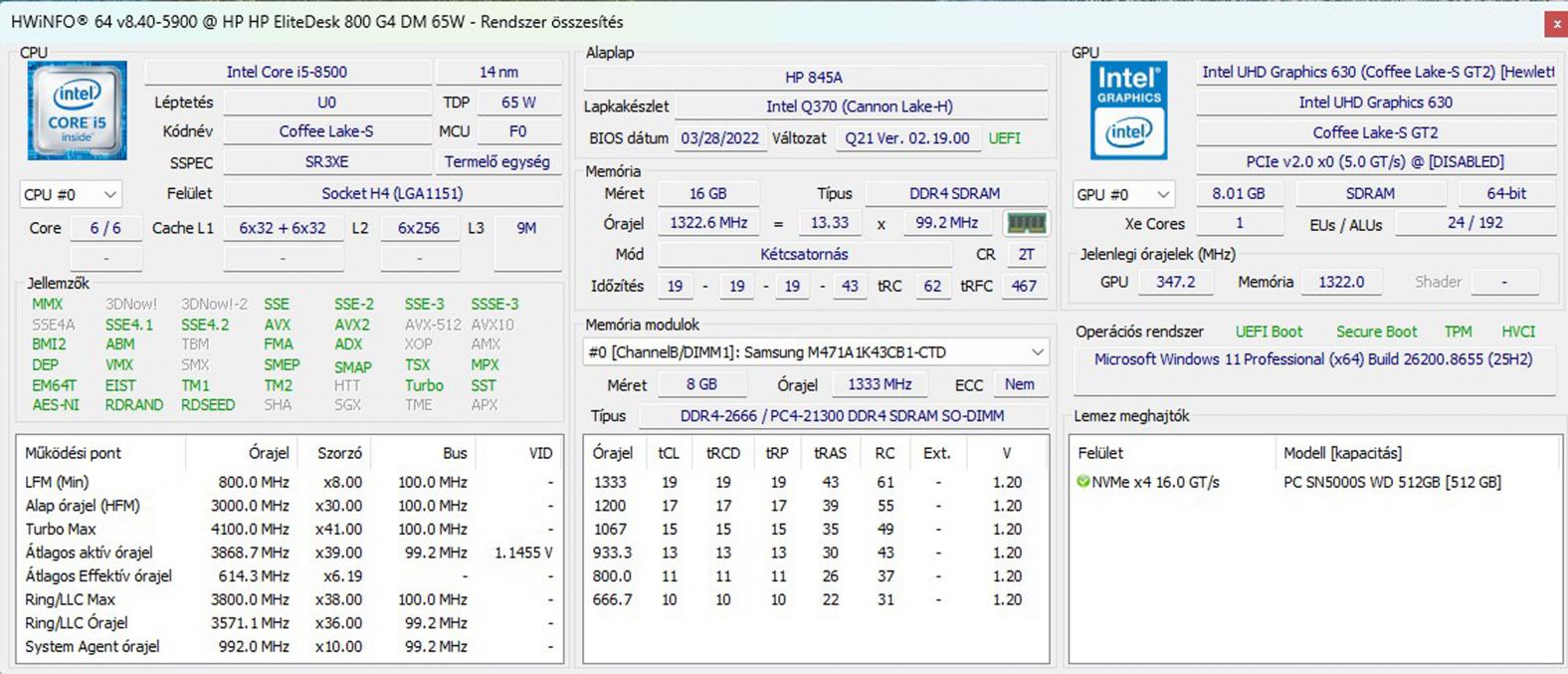The image size is (1568, 674).
Task: Click the Turbo feature flag
Action: [x=424, y=385]
